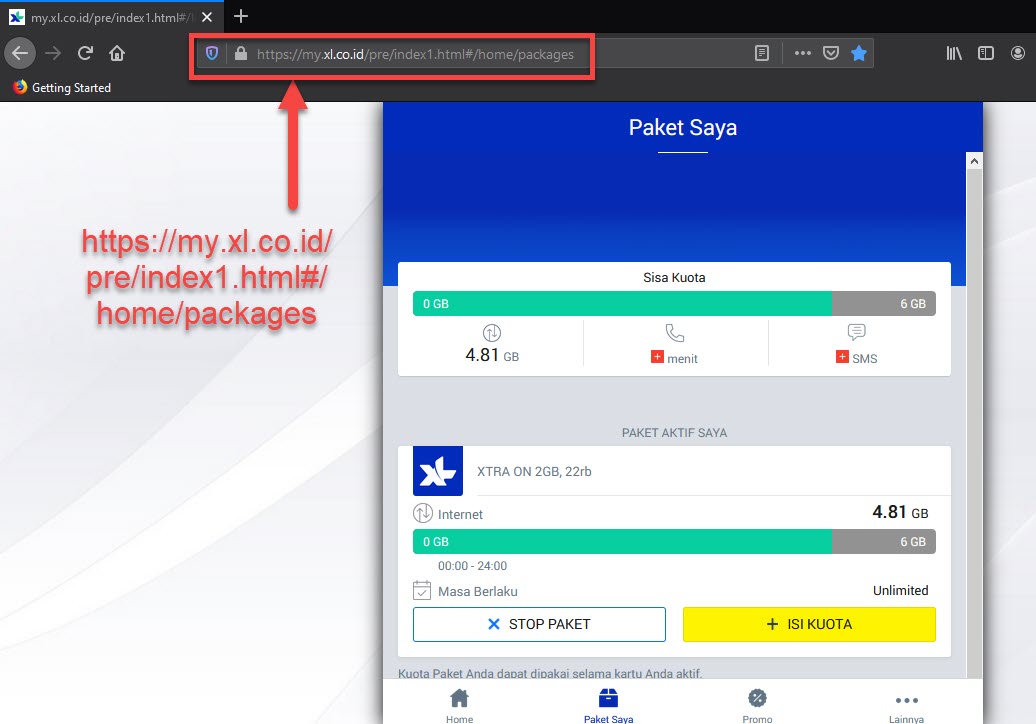
Task: Click the SMS message bubble icon
Action: (x=856, y=332)
